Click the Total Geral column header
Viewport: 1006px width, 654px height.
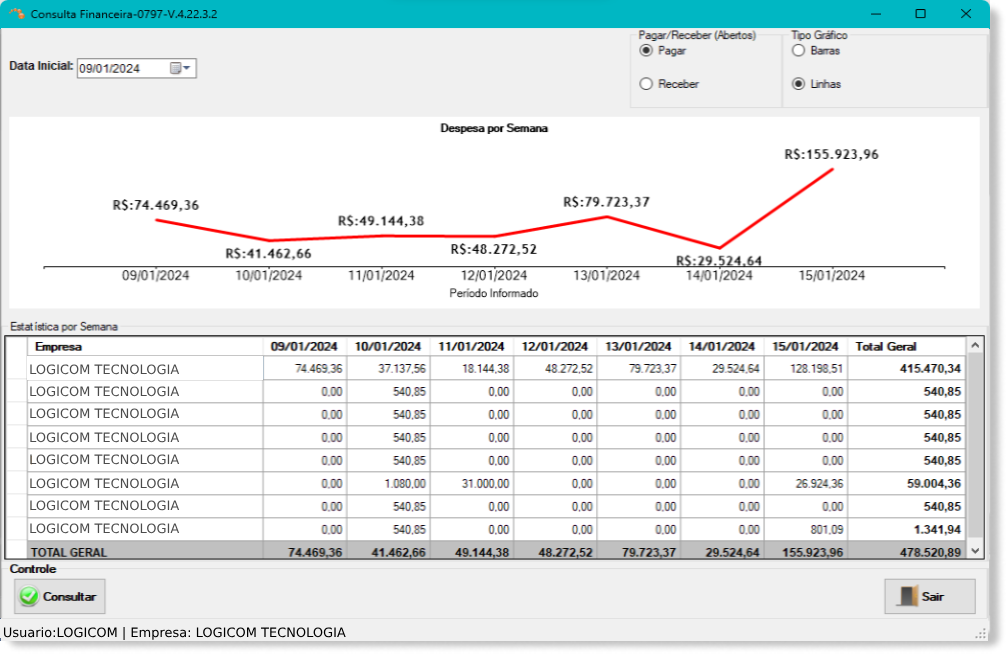pyautogui.click(x=907, y=347)
